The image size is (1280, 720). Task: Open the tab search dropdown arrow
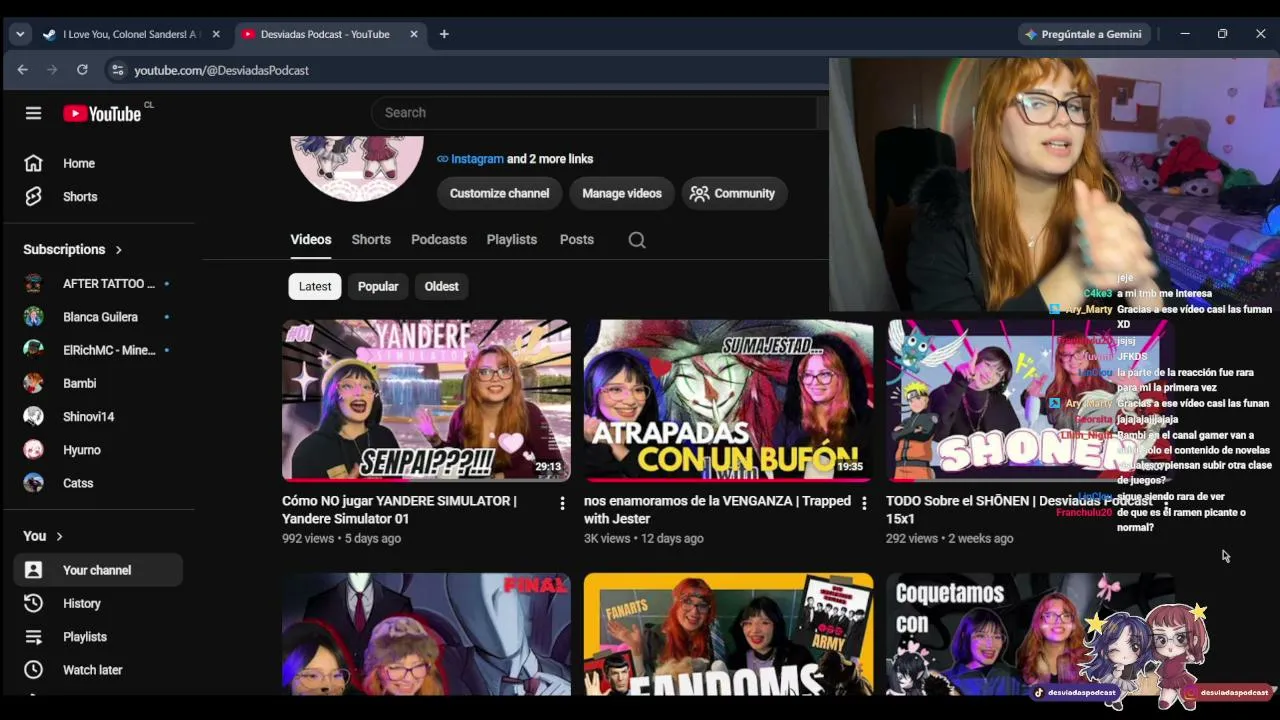(20, 34)
